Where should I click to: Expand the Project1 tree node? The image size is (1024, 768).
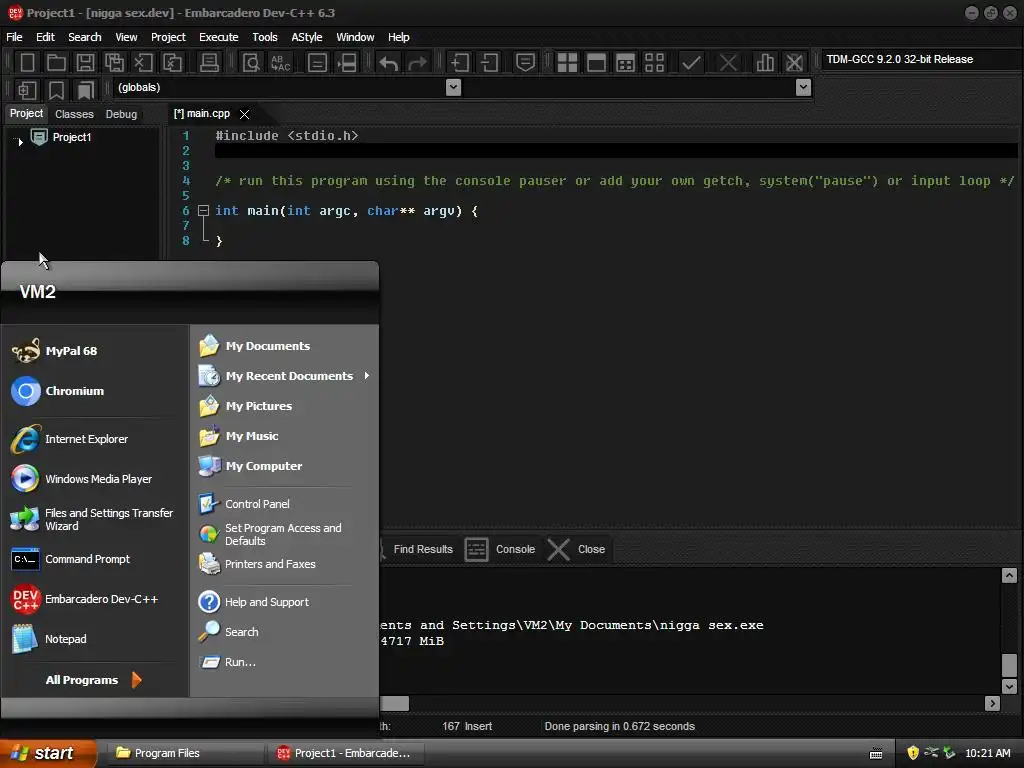tap(20, 140)
